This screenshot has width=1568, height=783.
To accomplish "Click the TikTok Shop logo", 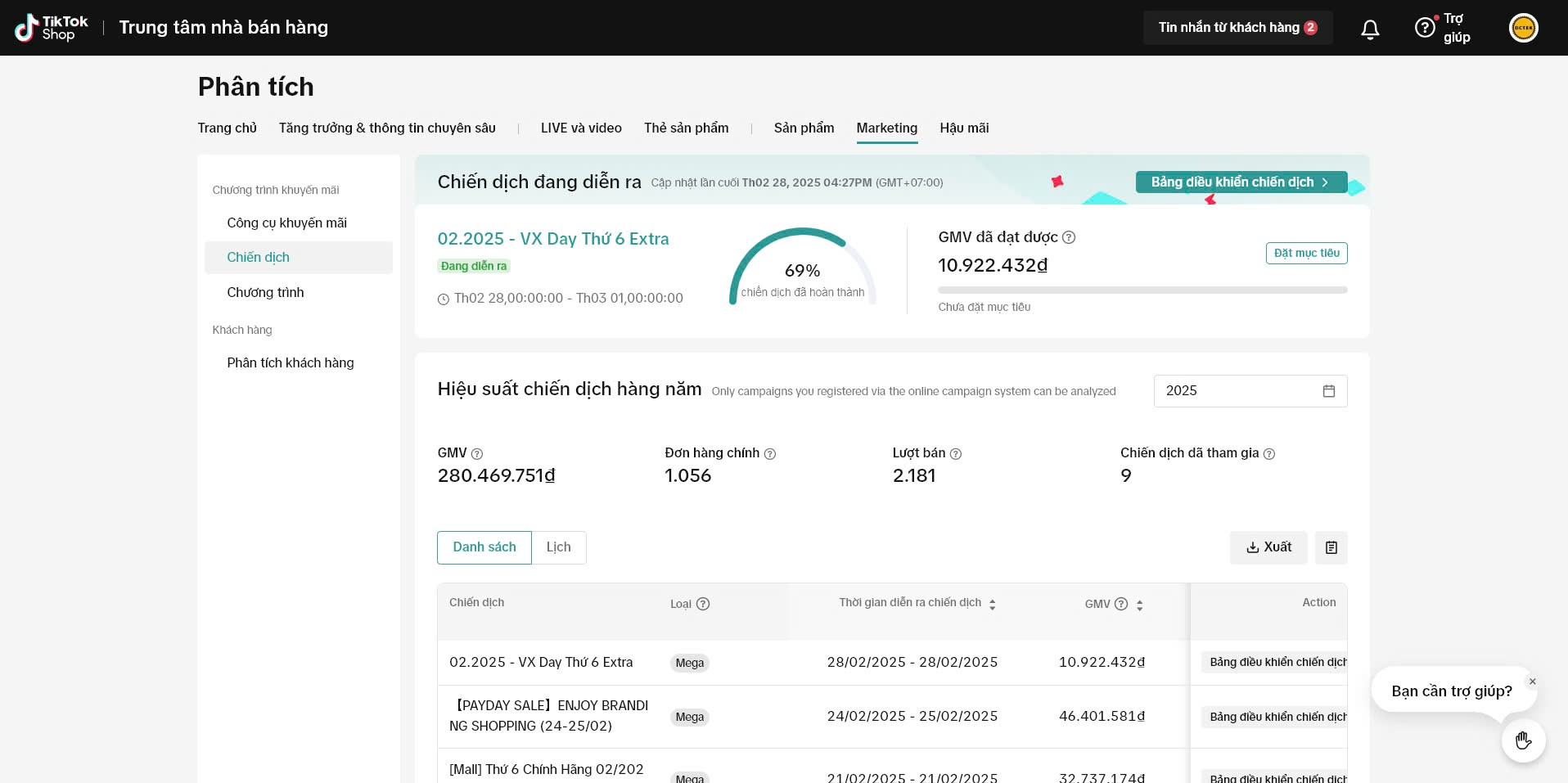I will click(x=51, y=28).
